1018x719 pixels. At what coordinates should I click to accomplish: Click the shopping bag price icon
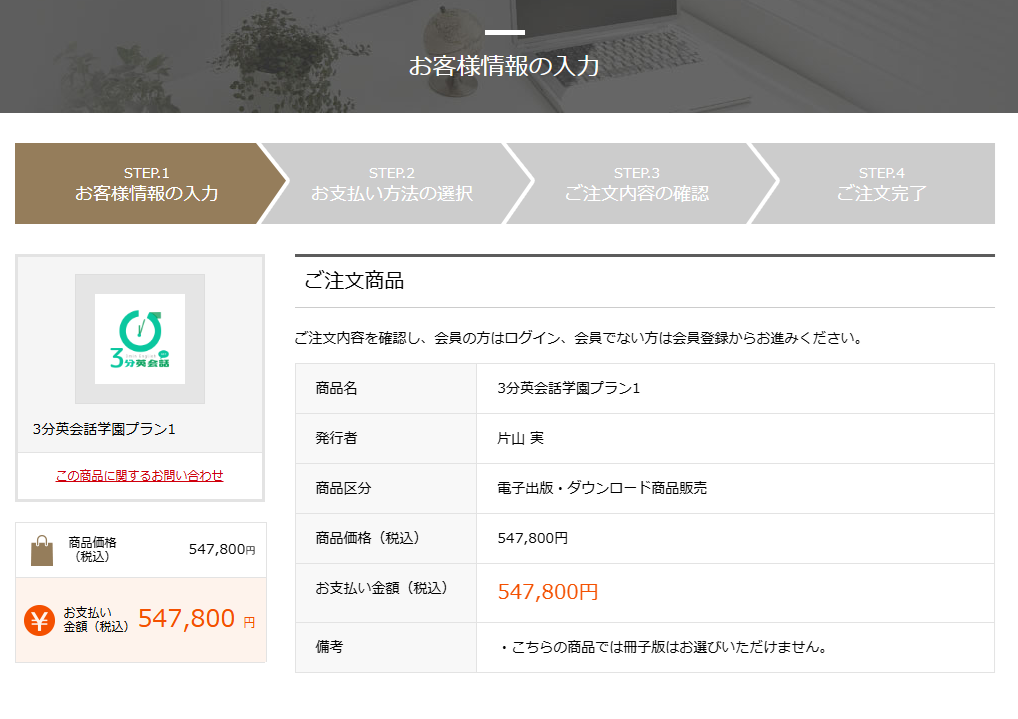tap(42, 550)
